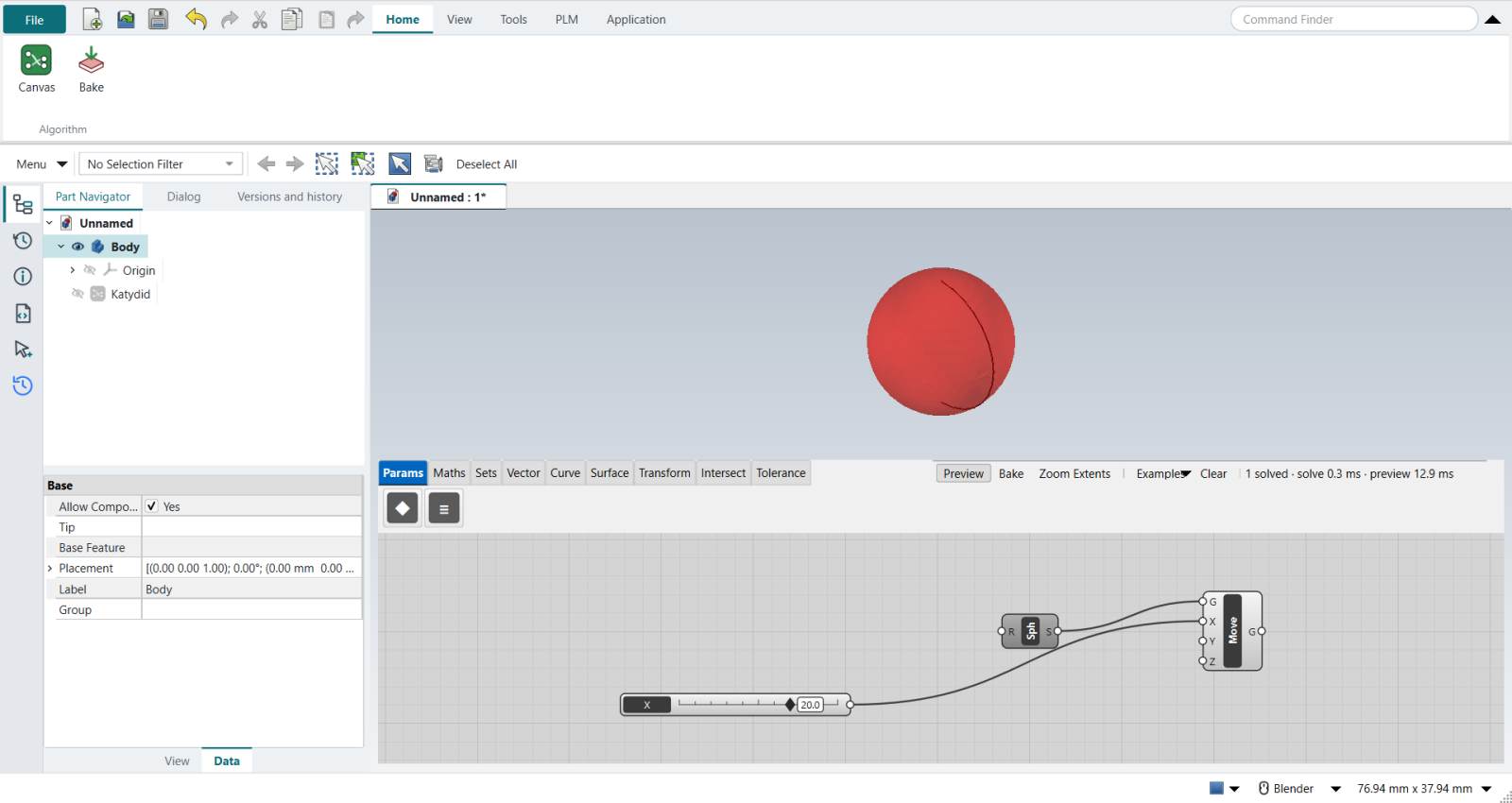
Task: Click the Sph sphere node
Action: coord(1030,631)
